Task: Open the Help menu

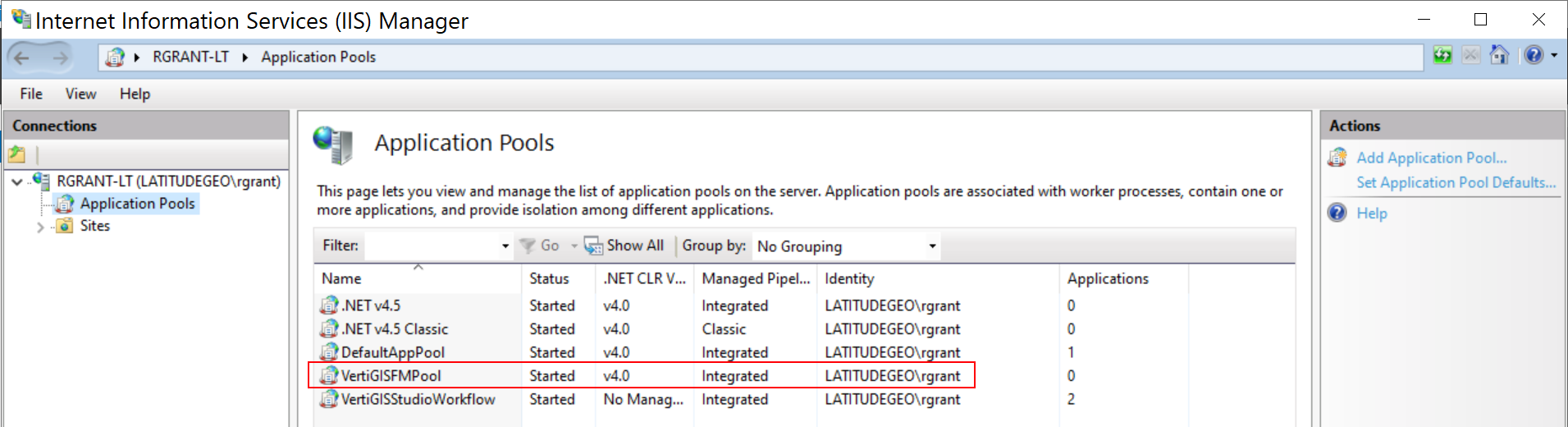Action: pos(135,94)
